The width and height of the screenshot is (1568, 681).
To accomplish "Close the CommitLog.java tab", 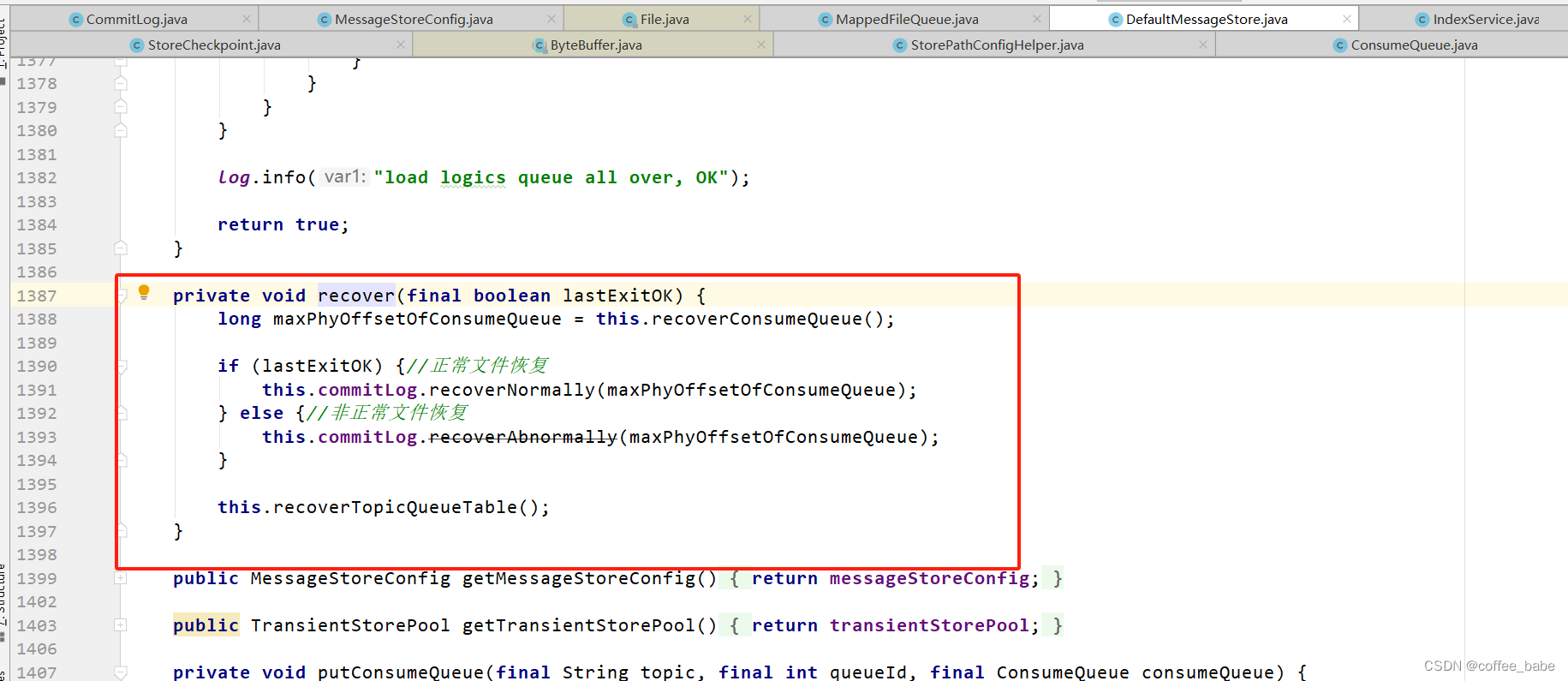I will [247, 19].
